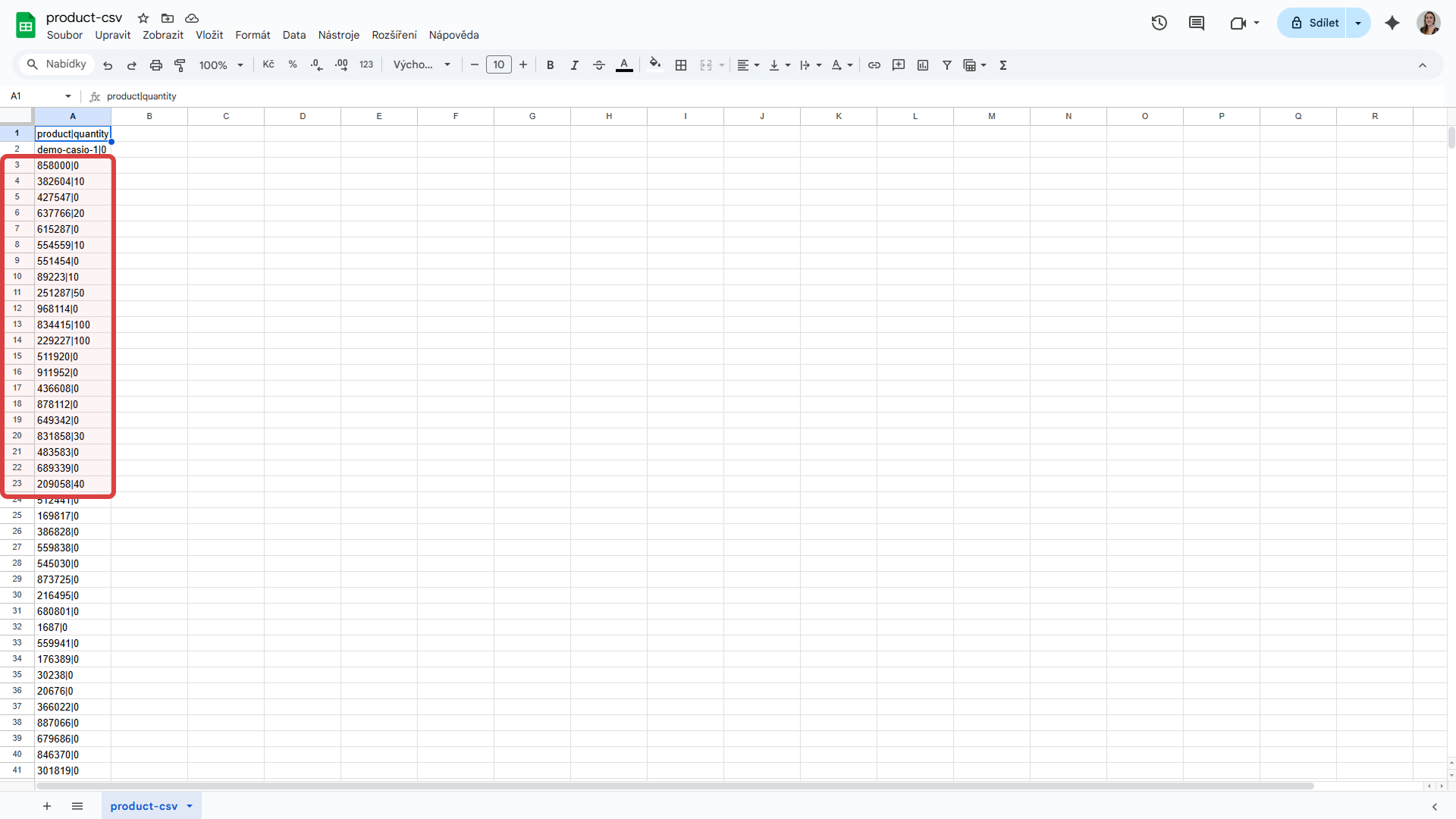Toggle bold formatting
The width and height of the screenshot is (1456, 819).
551,65
